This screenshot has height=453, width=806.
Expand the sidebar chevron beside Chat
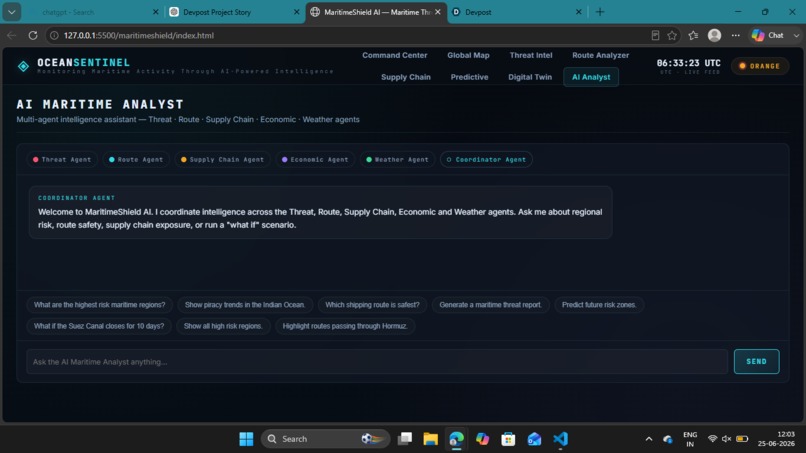pyautogui.click(x=796, y=35)
